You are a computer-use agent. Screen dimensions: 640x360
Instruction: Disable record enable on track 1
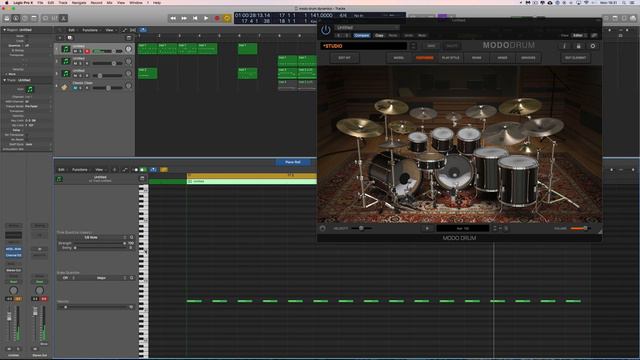pos(87,51)
